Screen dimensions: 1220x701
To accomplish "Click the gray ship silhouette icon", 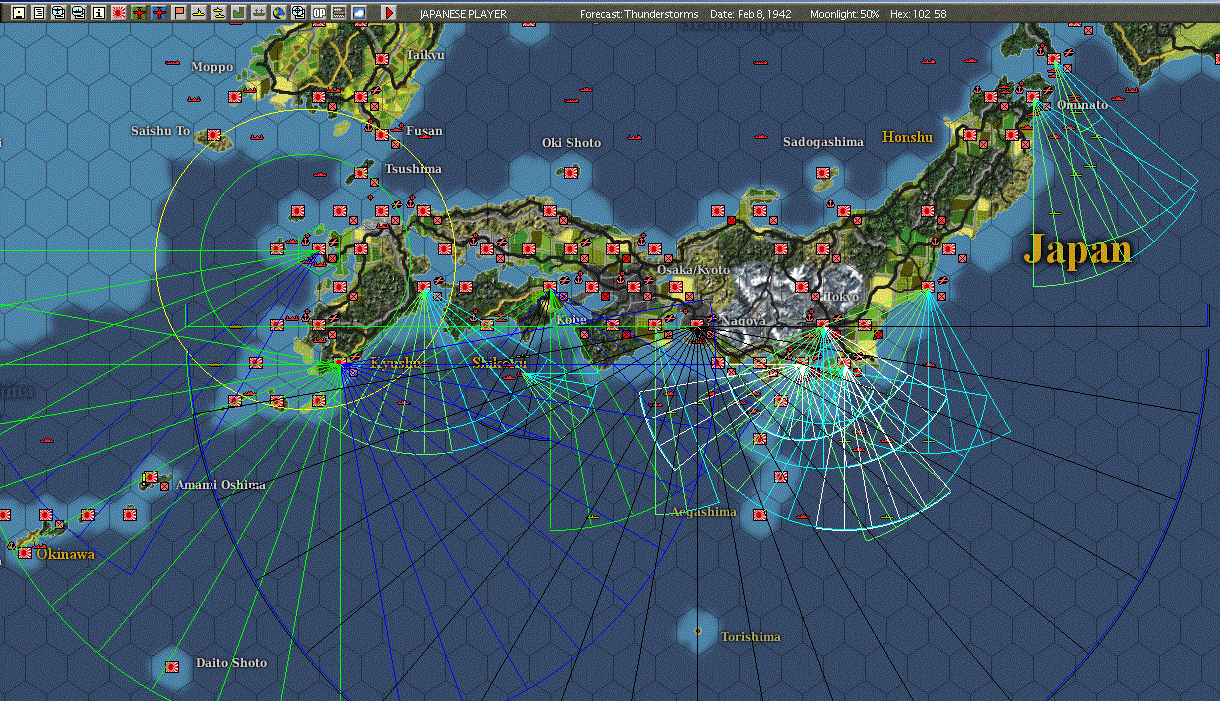I will [258, 13].
